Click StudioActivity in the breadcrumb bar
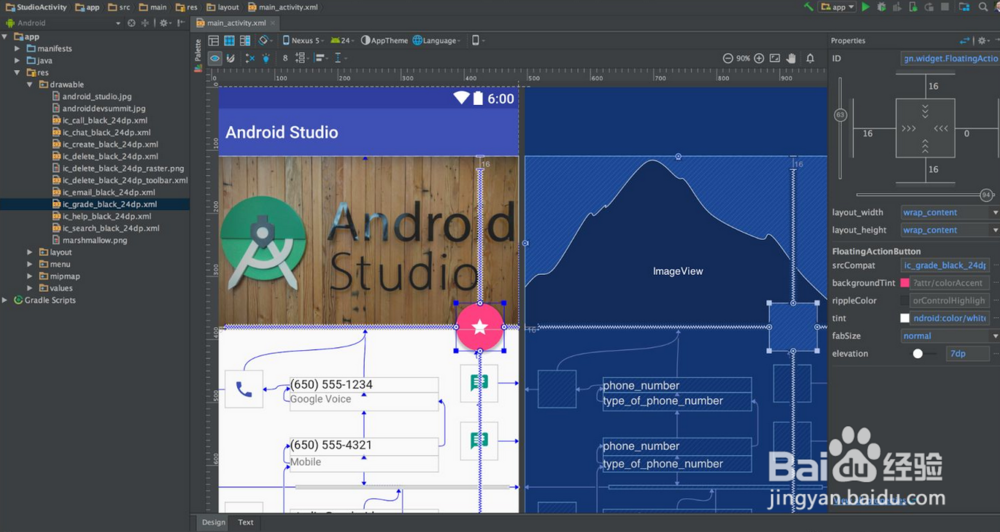 [36, 7]
